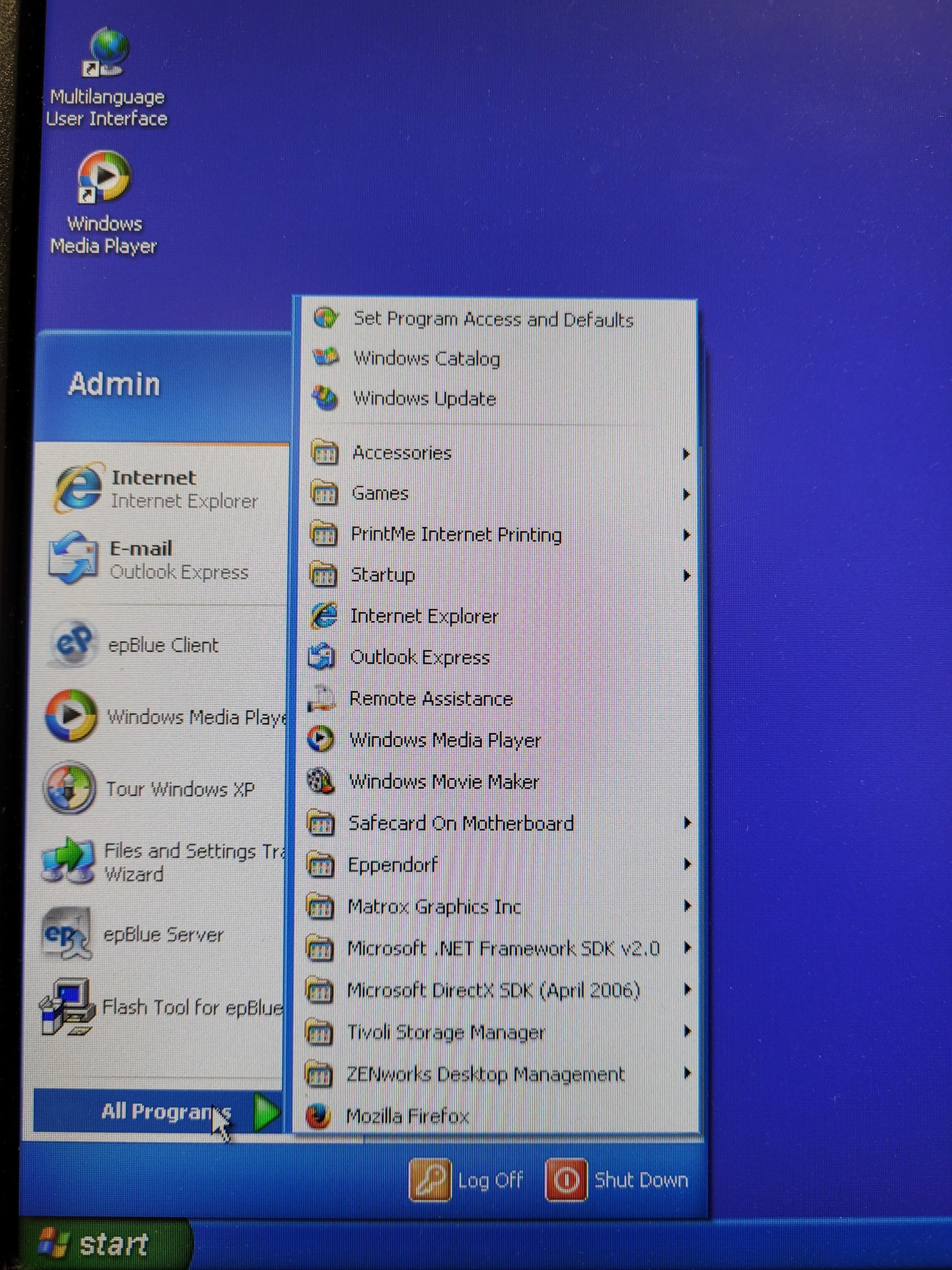The width and height of the screenshot is (952, 1270).
Task: Click the epBlue Server label
Action: tap(163, 934)
